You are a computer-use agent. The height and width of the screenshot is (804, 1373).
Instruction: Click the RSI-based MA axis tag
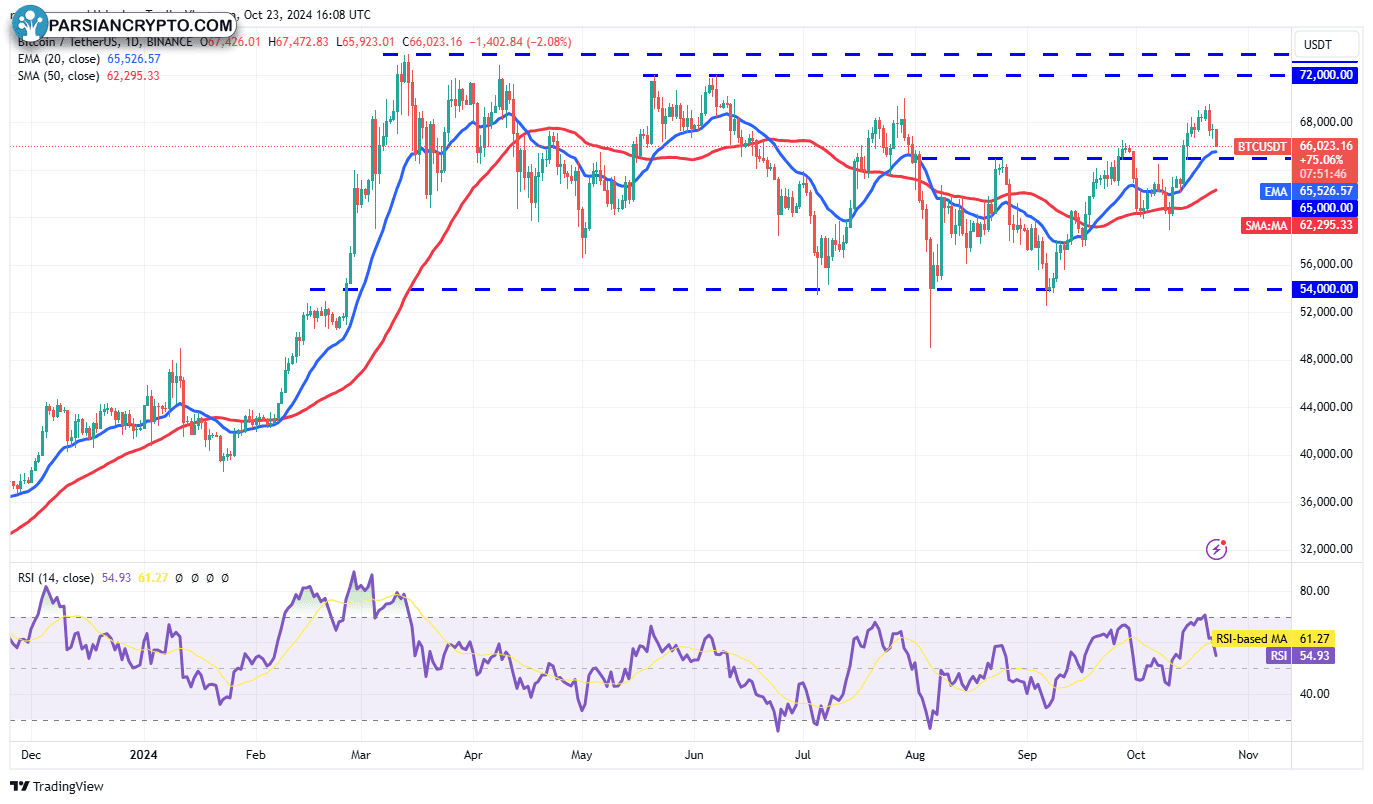1251,638
